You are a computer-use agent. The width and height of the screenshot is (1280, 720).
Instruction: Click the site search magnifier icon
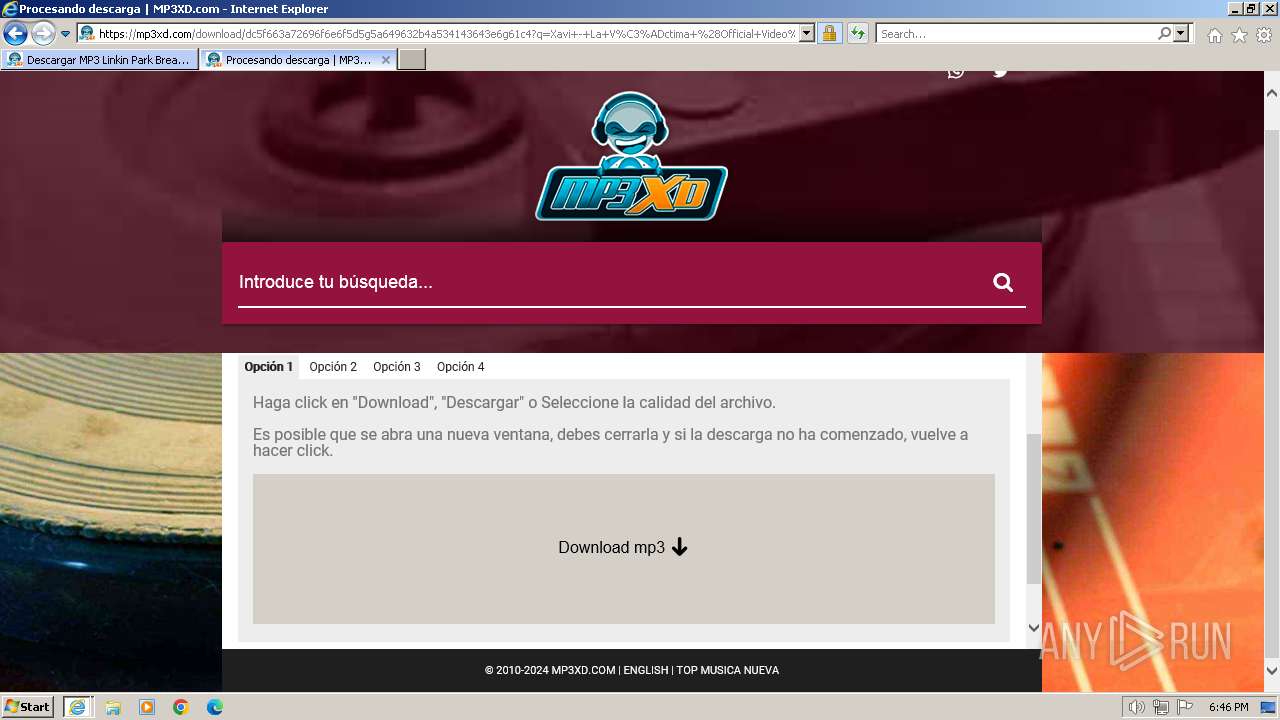click(1003, 282)
